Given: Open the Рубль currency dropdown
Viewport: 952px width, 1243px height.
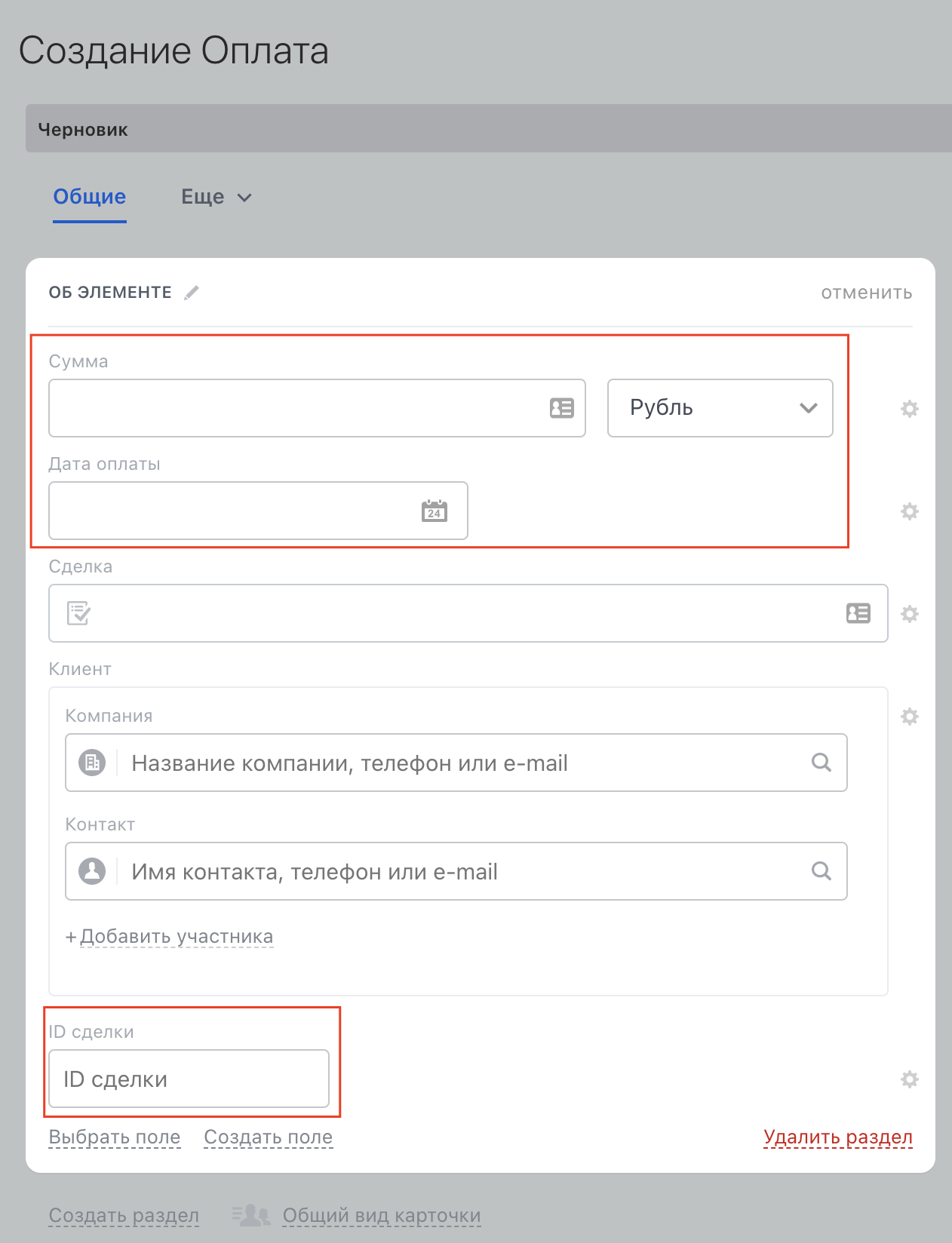Looking at the screenshot, I should [x=720, y=408].
